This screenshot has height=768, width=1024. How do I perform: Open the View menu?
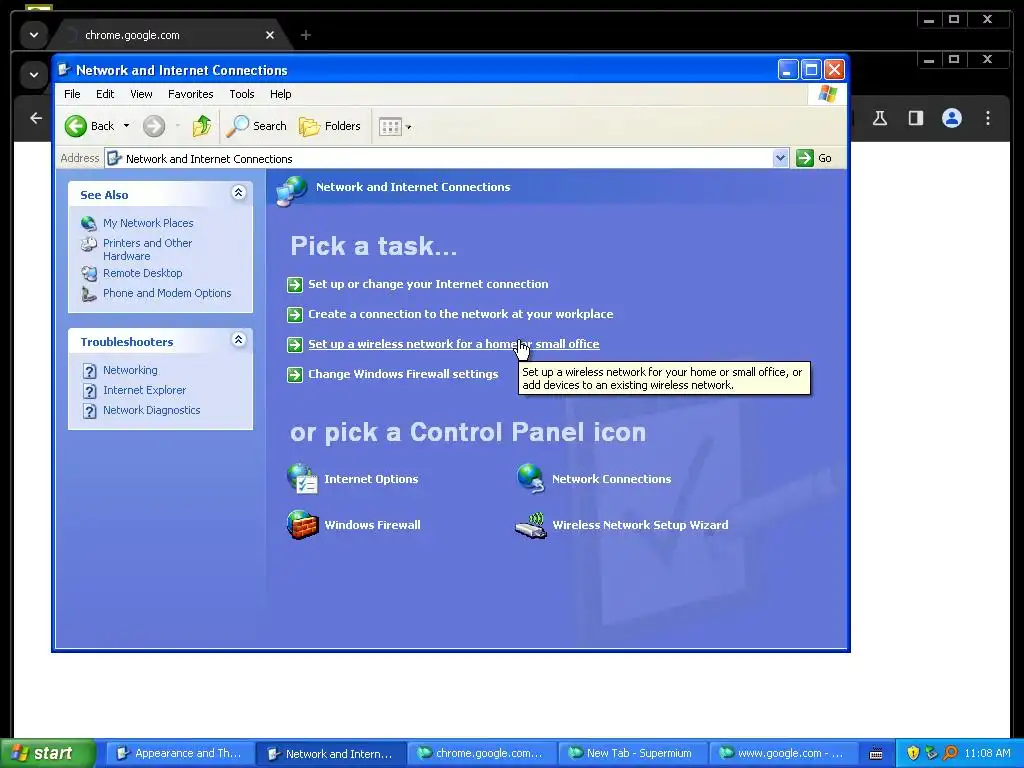point(141,94)
